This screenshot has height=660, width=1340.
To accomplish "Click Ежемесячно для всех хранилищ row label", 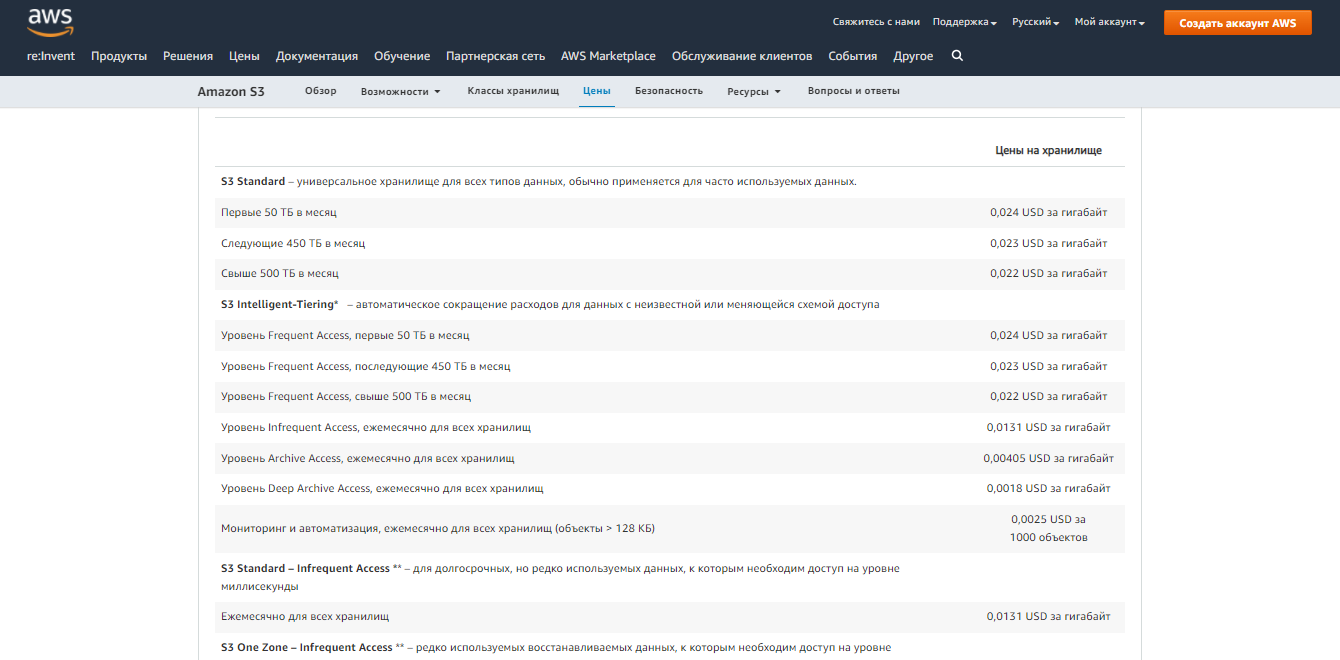I will (x=305, y=617).
